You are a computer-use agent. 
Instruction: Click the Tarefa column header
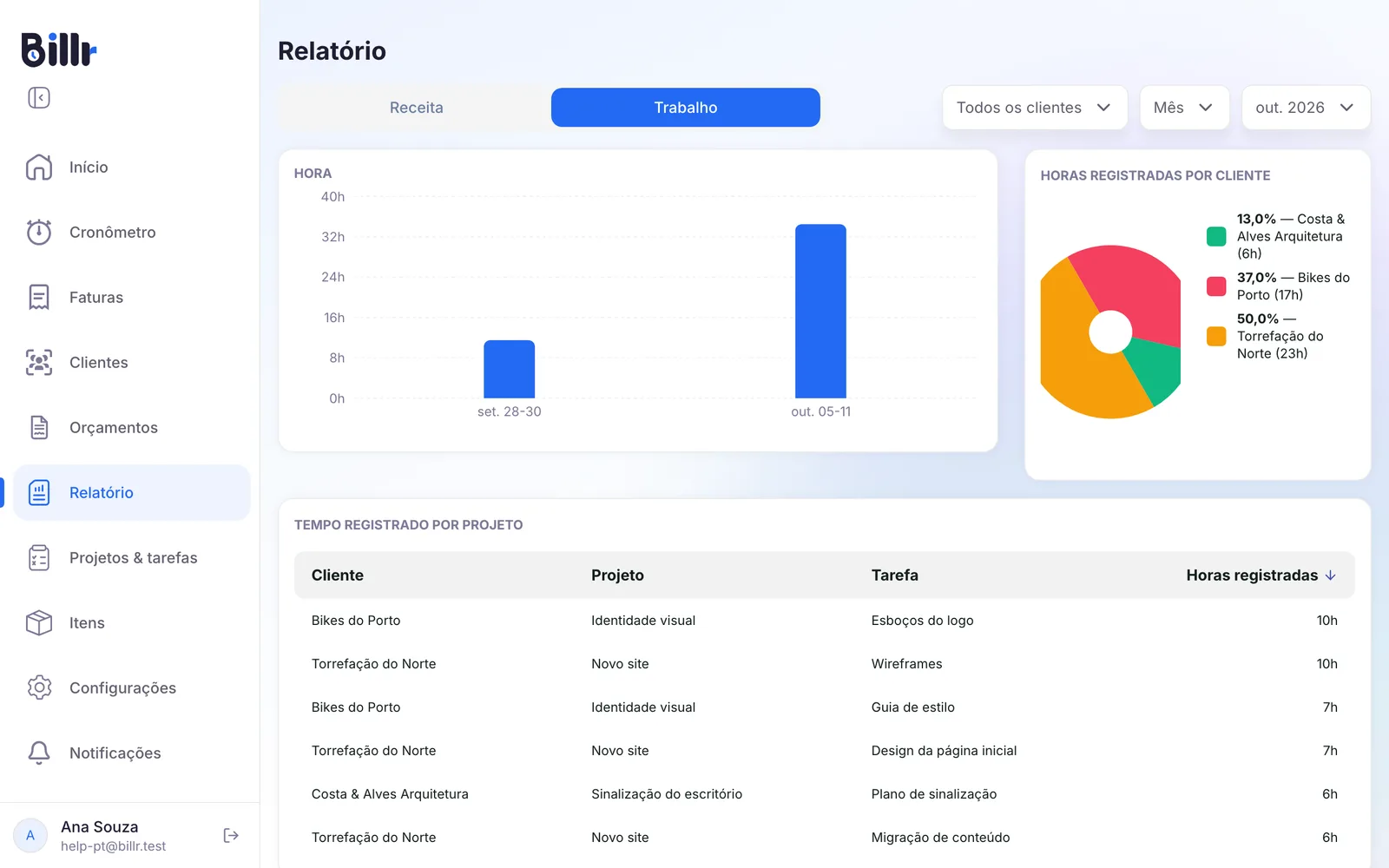(x=895, y=575)
